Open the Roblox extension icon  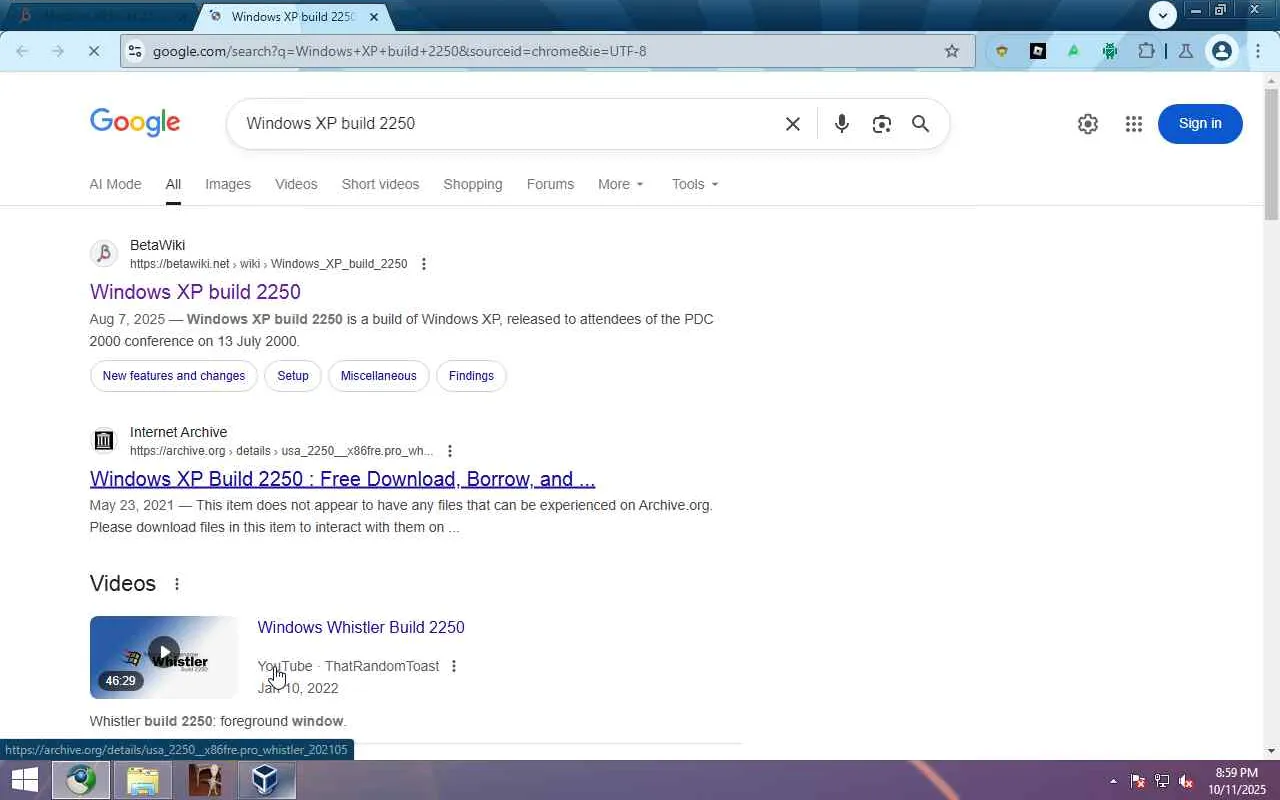coord(1038,51)
